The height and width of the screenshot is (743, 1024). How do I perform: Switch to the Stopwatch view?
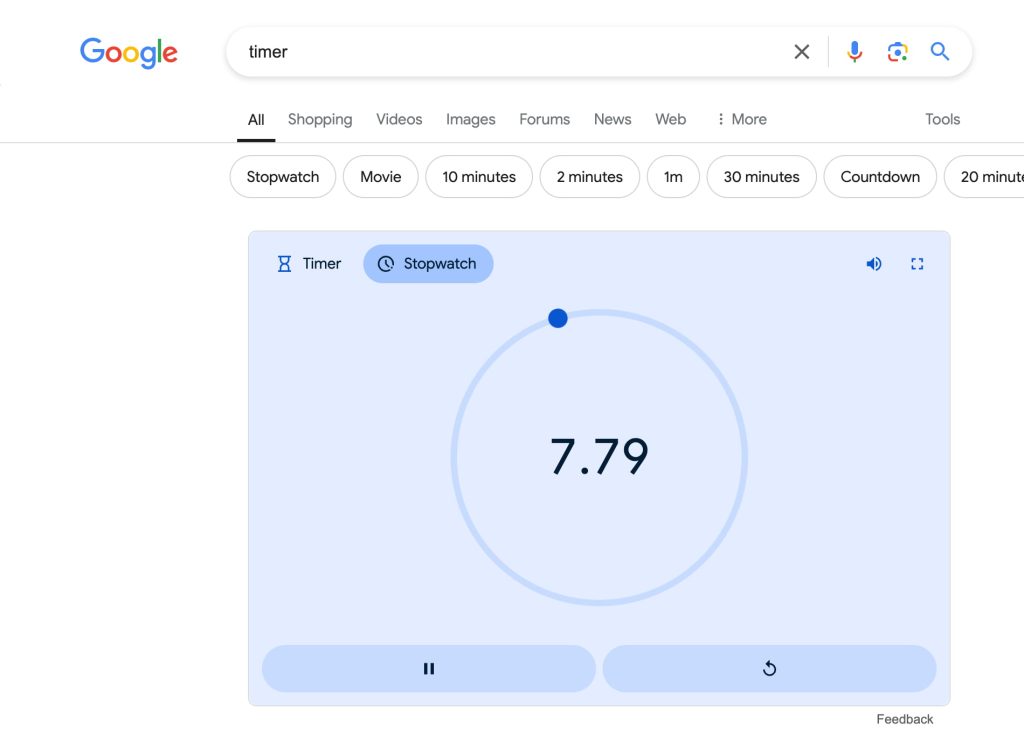pyautogui.click(x=428, y=263)
